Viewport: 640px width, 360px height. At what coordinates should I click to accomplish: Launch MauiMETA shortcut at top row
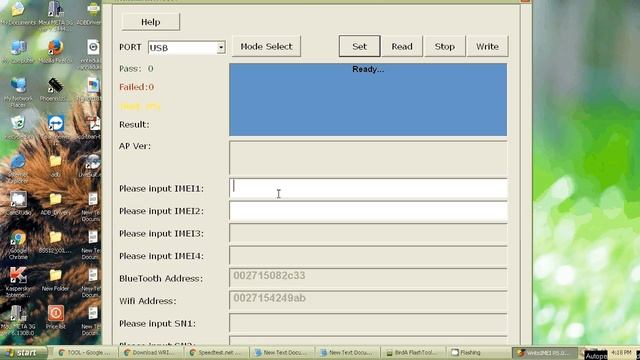pos(55,16)
